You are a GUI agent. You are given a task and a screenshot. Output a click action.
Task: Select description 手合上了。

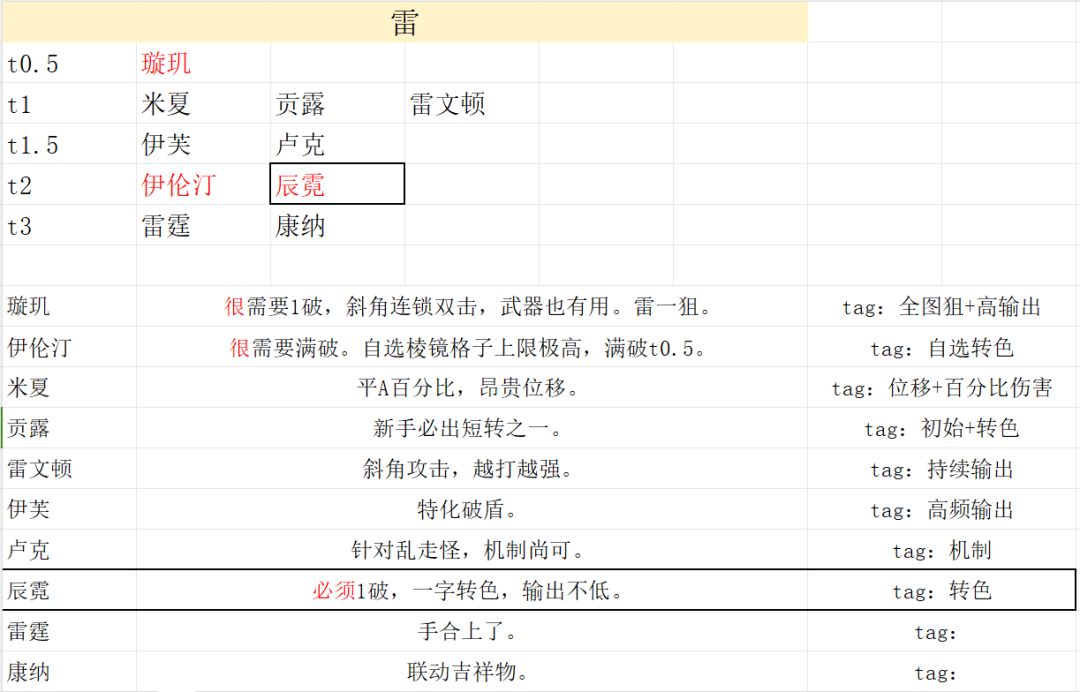472,631
